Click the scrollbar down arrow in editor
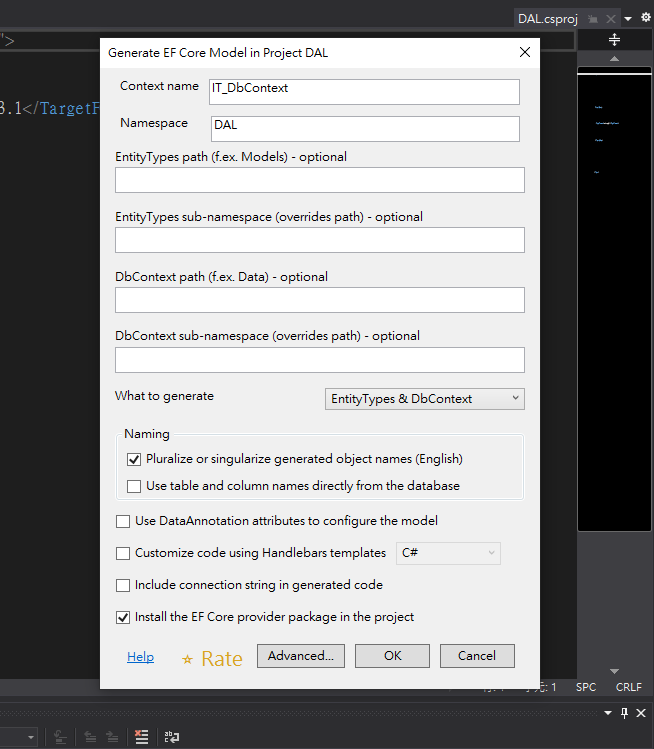The height and width of the screenshot is (749, 654). 614,671
